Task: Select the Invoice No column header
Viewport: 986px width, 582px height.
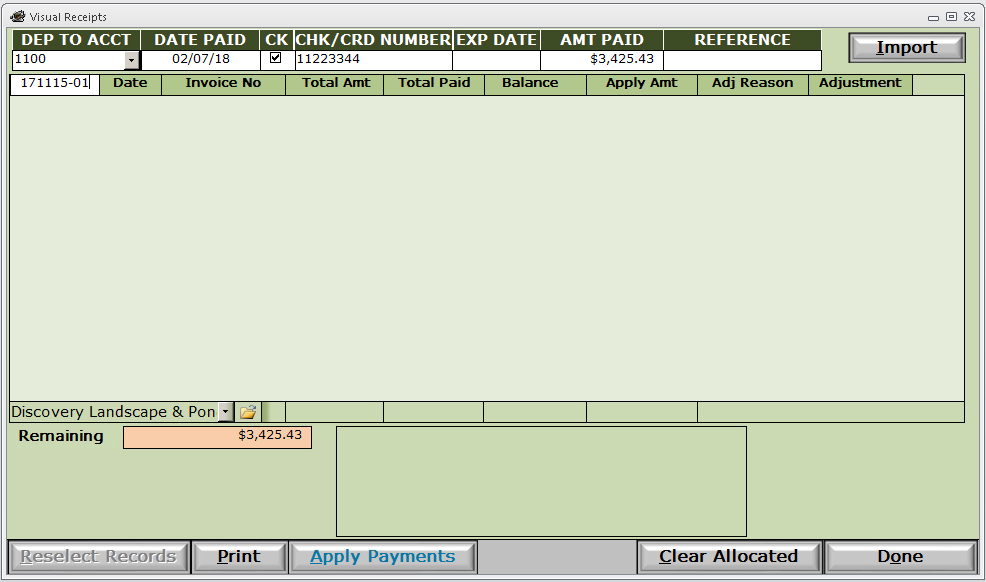Action: coord(223,84)
